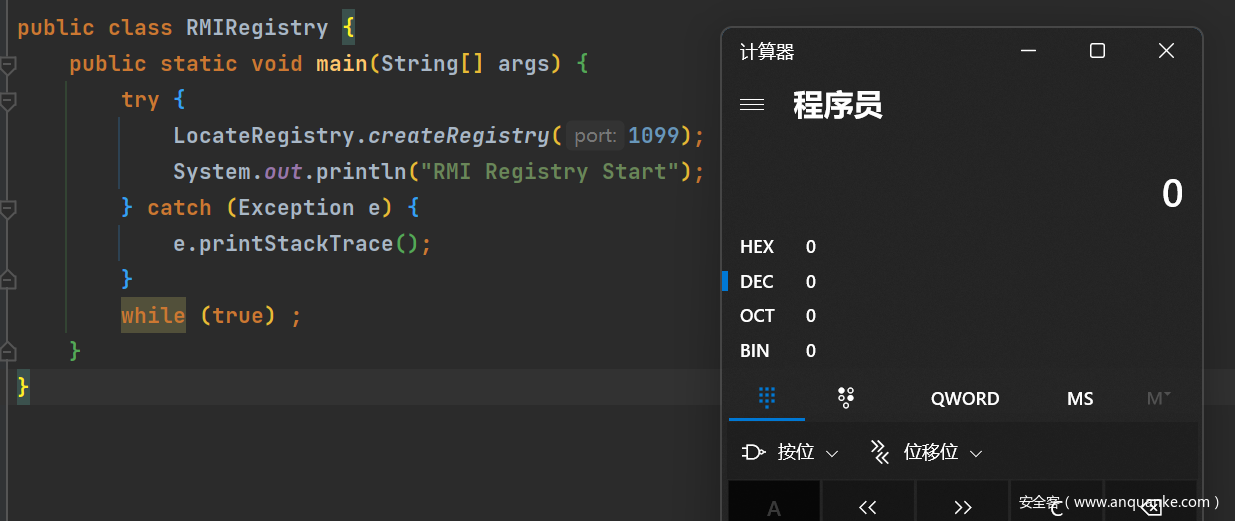Select HEX number base
1235x521 pixels.
click(757, 247)
